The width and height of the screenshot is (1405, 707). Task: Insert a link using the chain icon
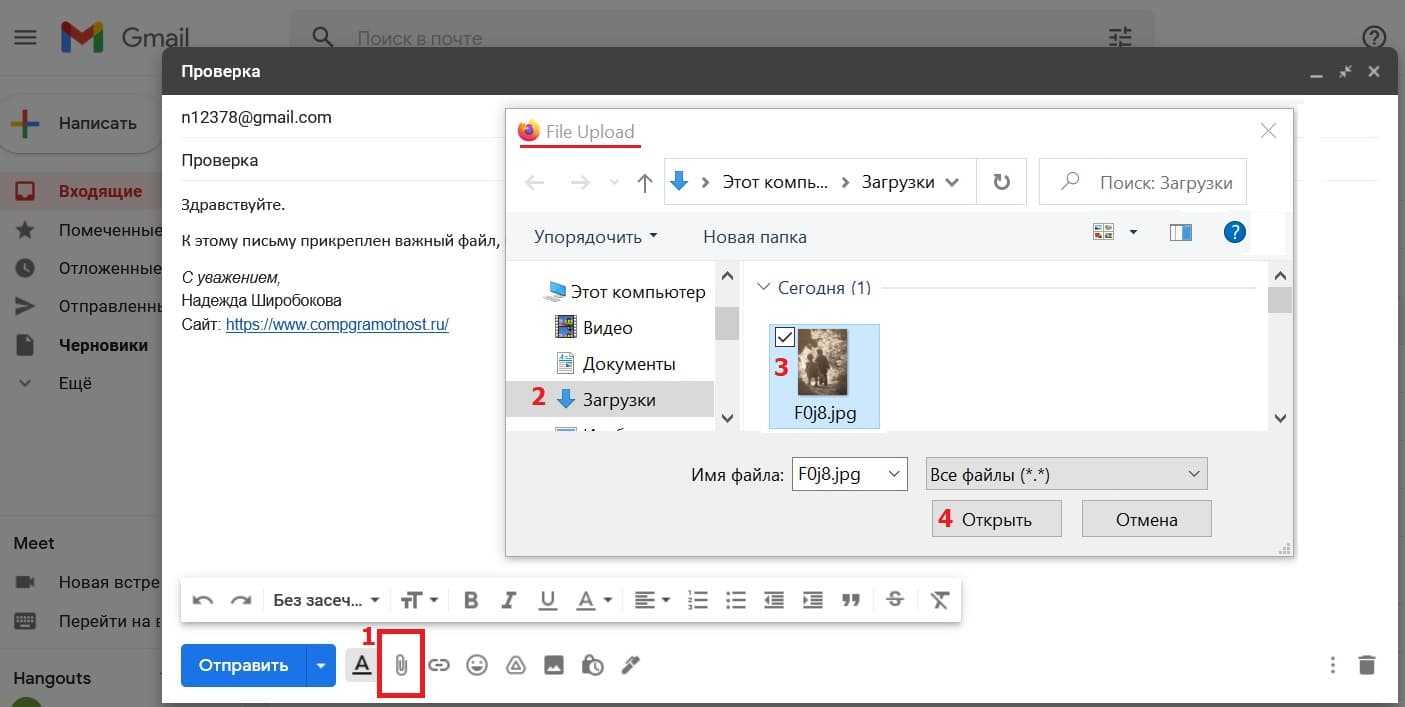tap(439, 665)
